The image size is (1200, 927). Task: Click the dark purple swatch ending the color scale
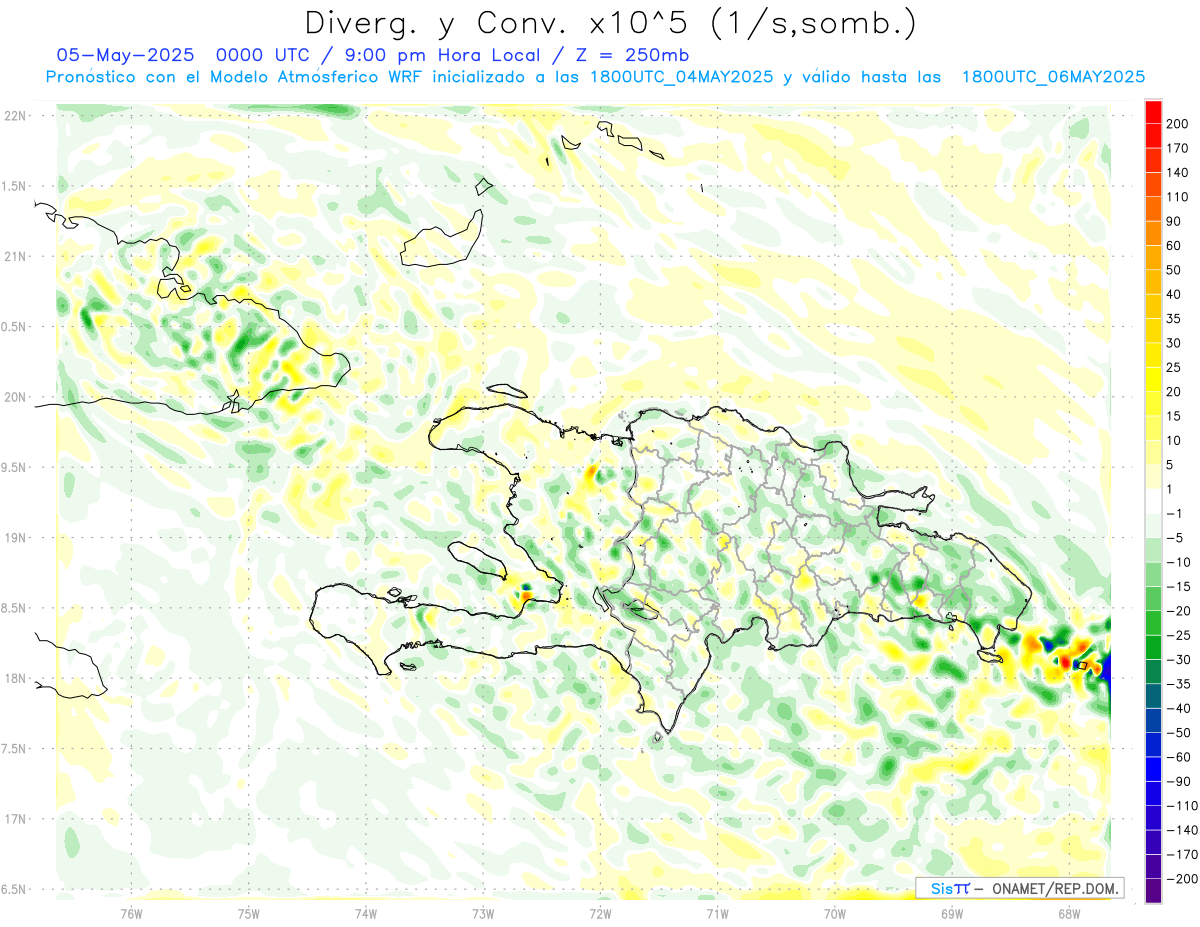click(1154, 891)
